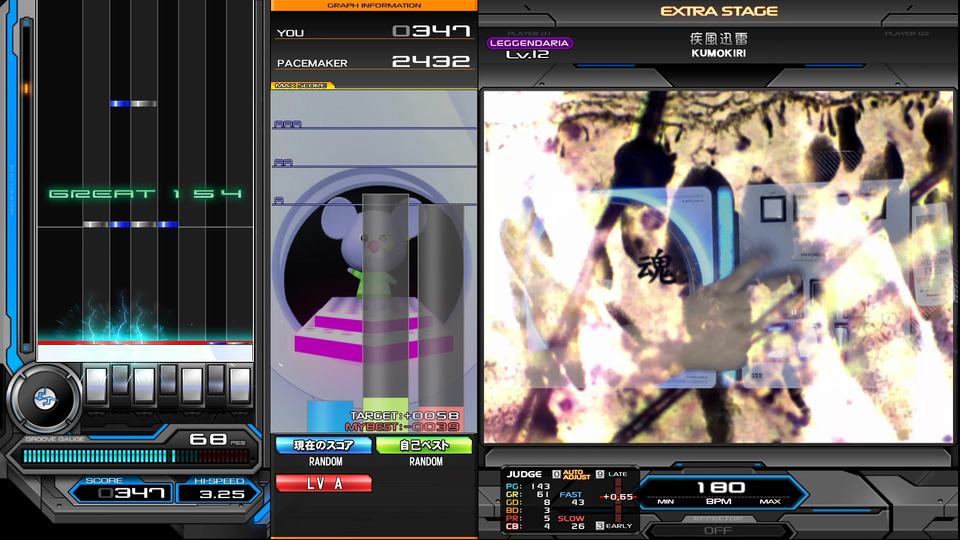Image resolution: width=960 pixels, height=540 pixels.
Task: Click the SLOW 26 counter
Action: click(572, 522)
